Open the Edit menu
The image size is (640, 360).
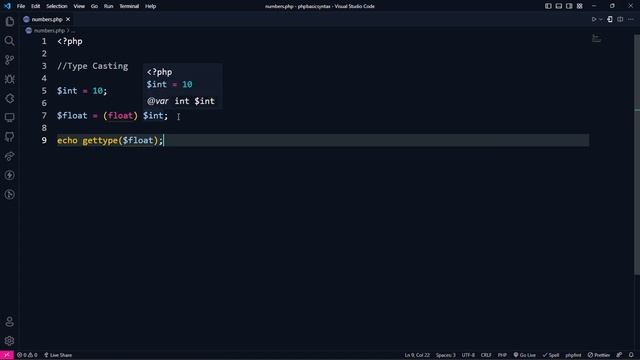pos(36,6)
